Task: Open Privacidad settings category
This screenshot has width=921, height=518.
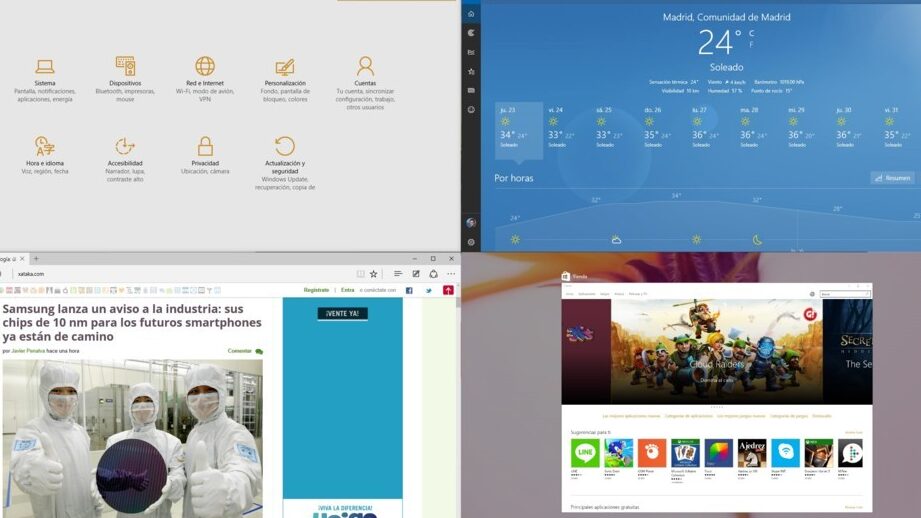Action: (205, 155)
